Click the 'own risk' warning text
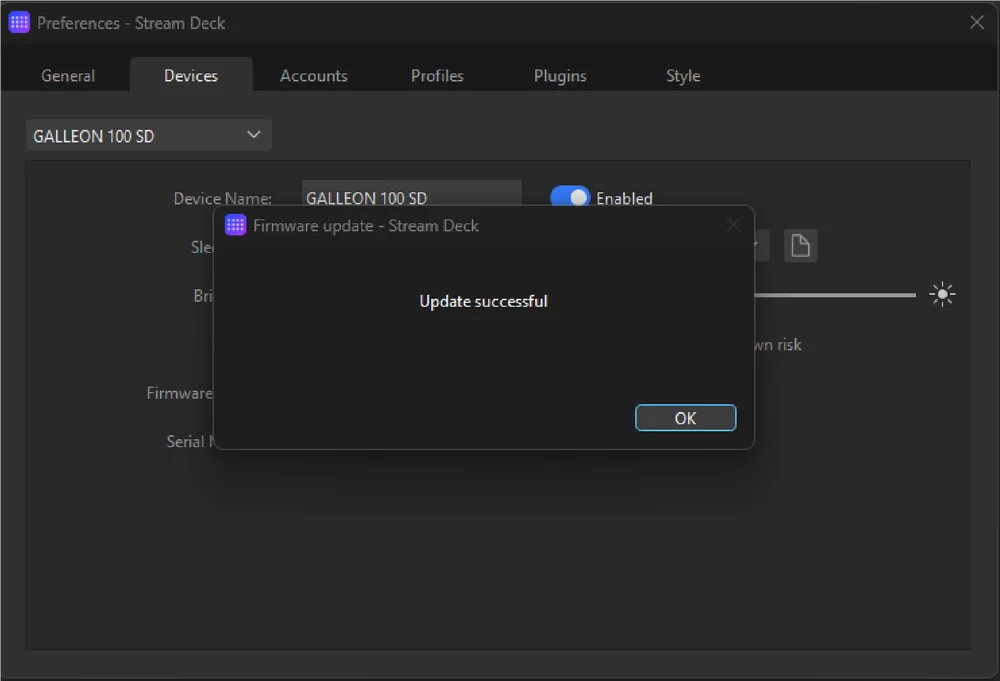1000x681 pixels. (777, 345)
